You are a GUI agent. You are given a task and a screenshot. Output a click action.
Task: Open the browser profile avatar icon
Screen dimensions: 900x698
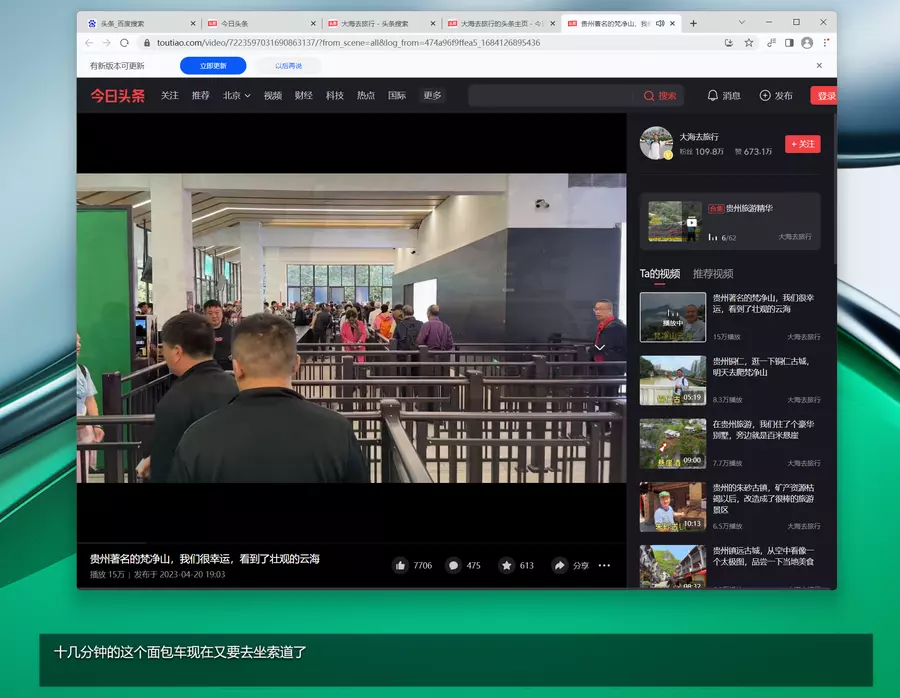click(807, 42)
